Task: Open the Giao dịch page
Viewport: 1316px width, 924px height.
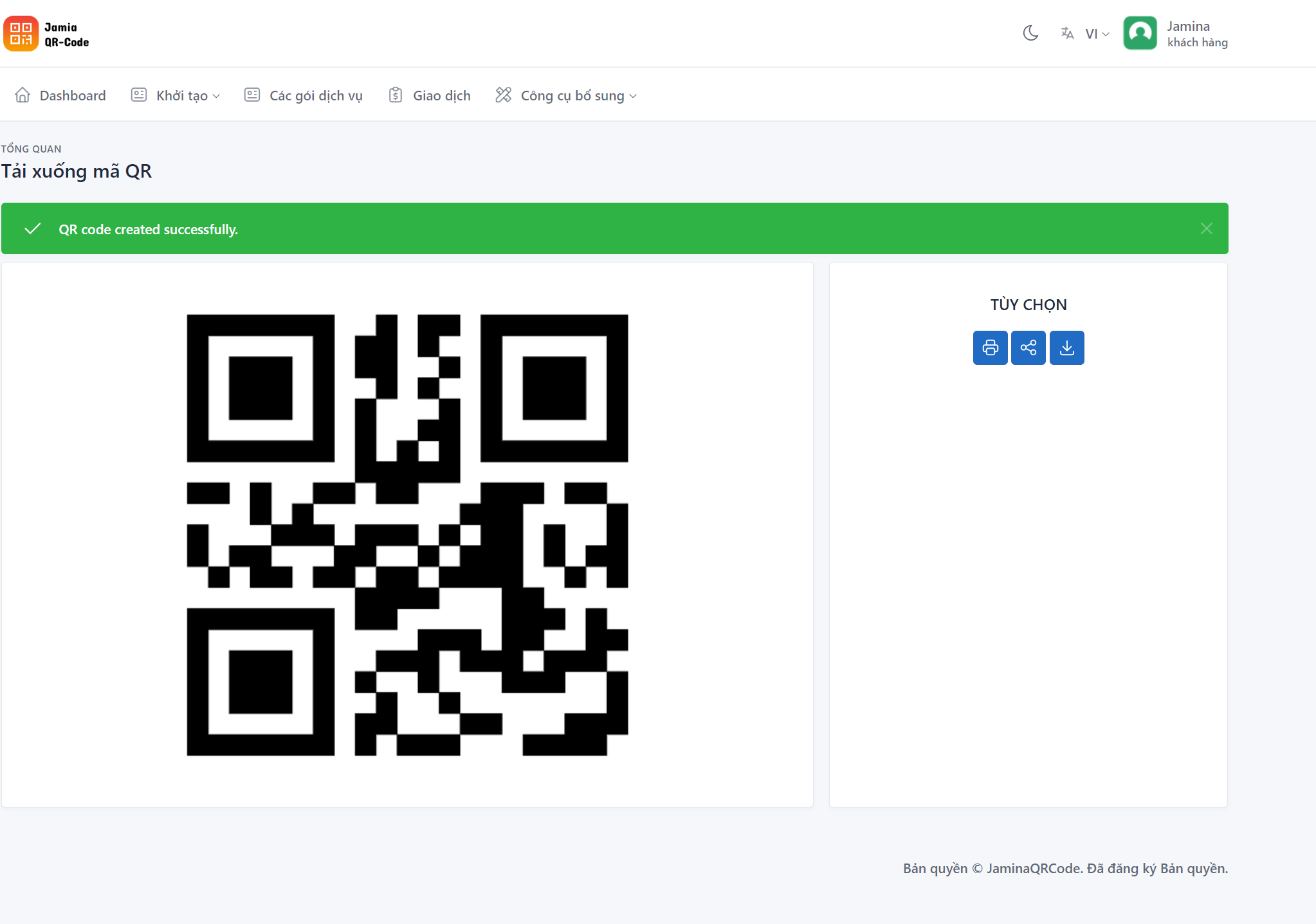Action: point(430,95)
